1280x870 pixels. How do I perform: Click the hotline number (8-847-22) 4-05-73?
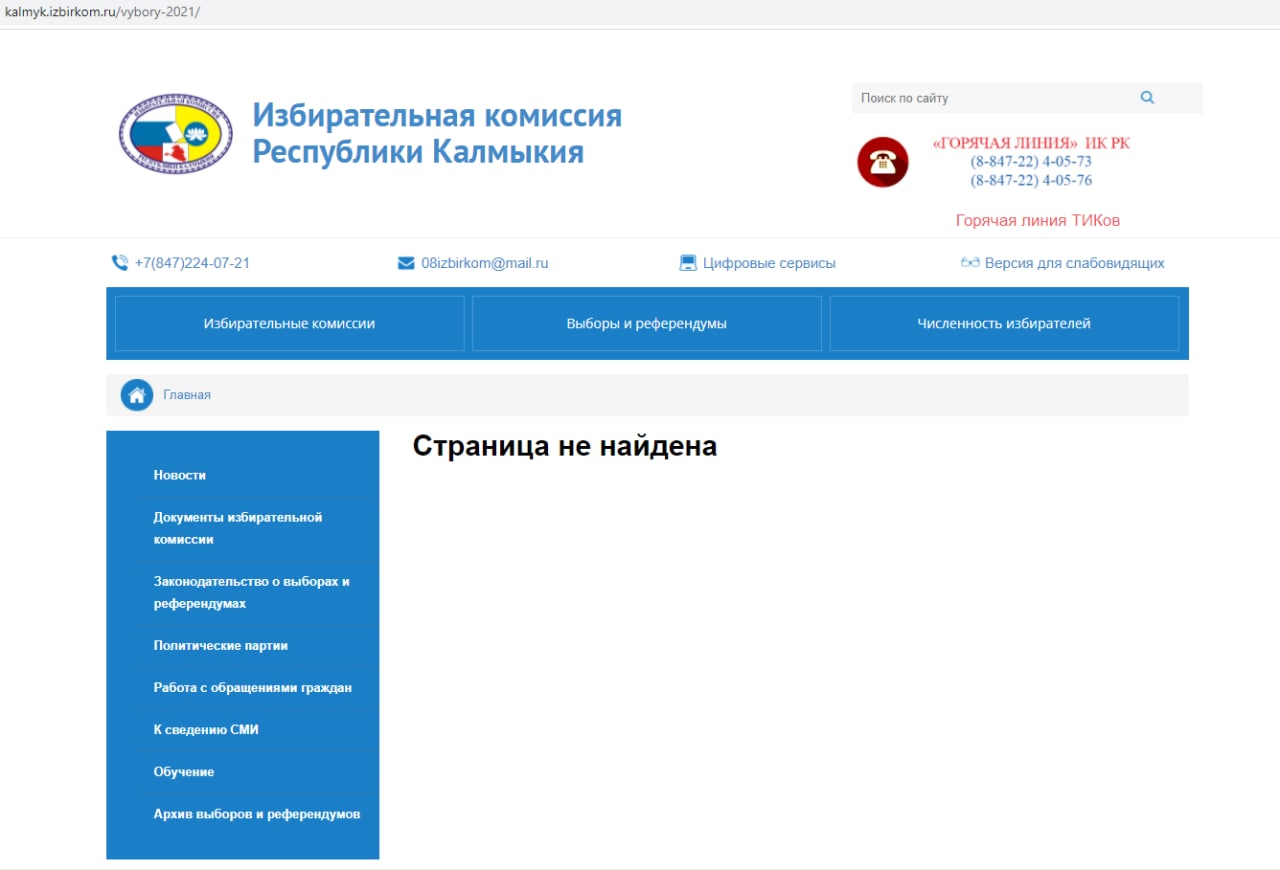tap(1031, 161)
